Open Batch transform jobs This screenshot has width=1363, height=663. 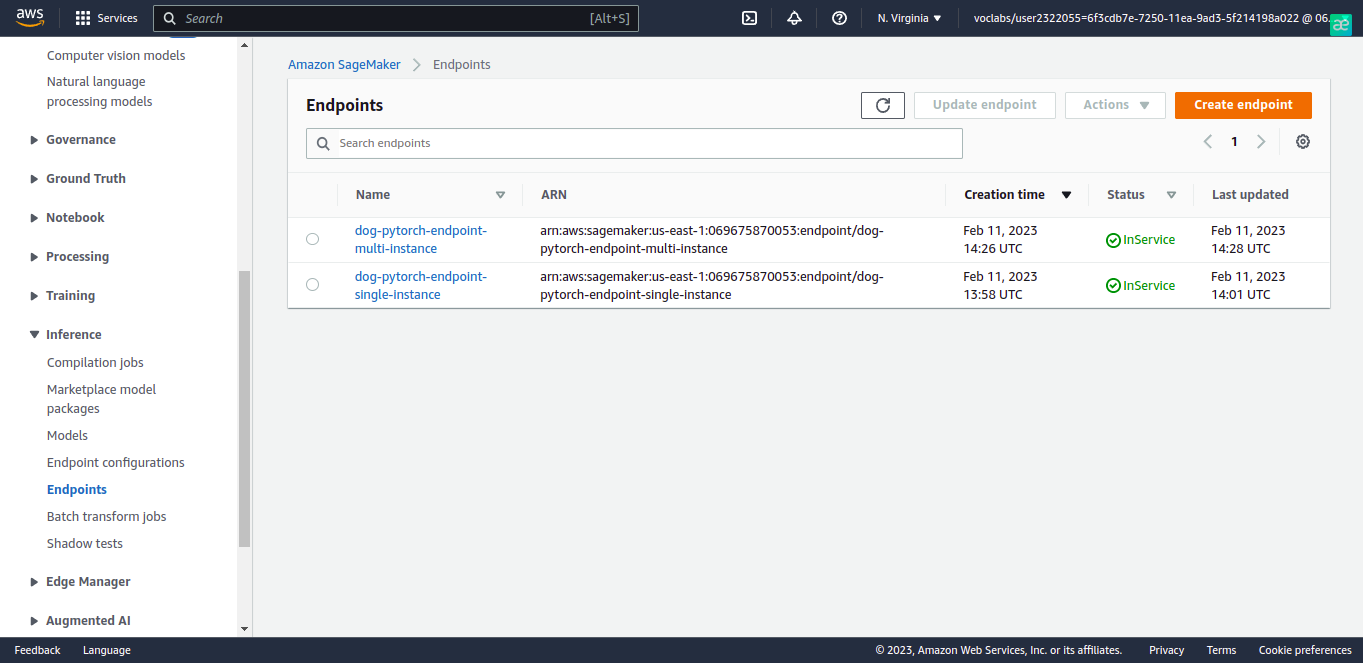click(x=107, y=517)
